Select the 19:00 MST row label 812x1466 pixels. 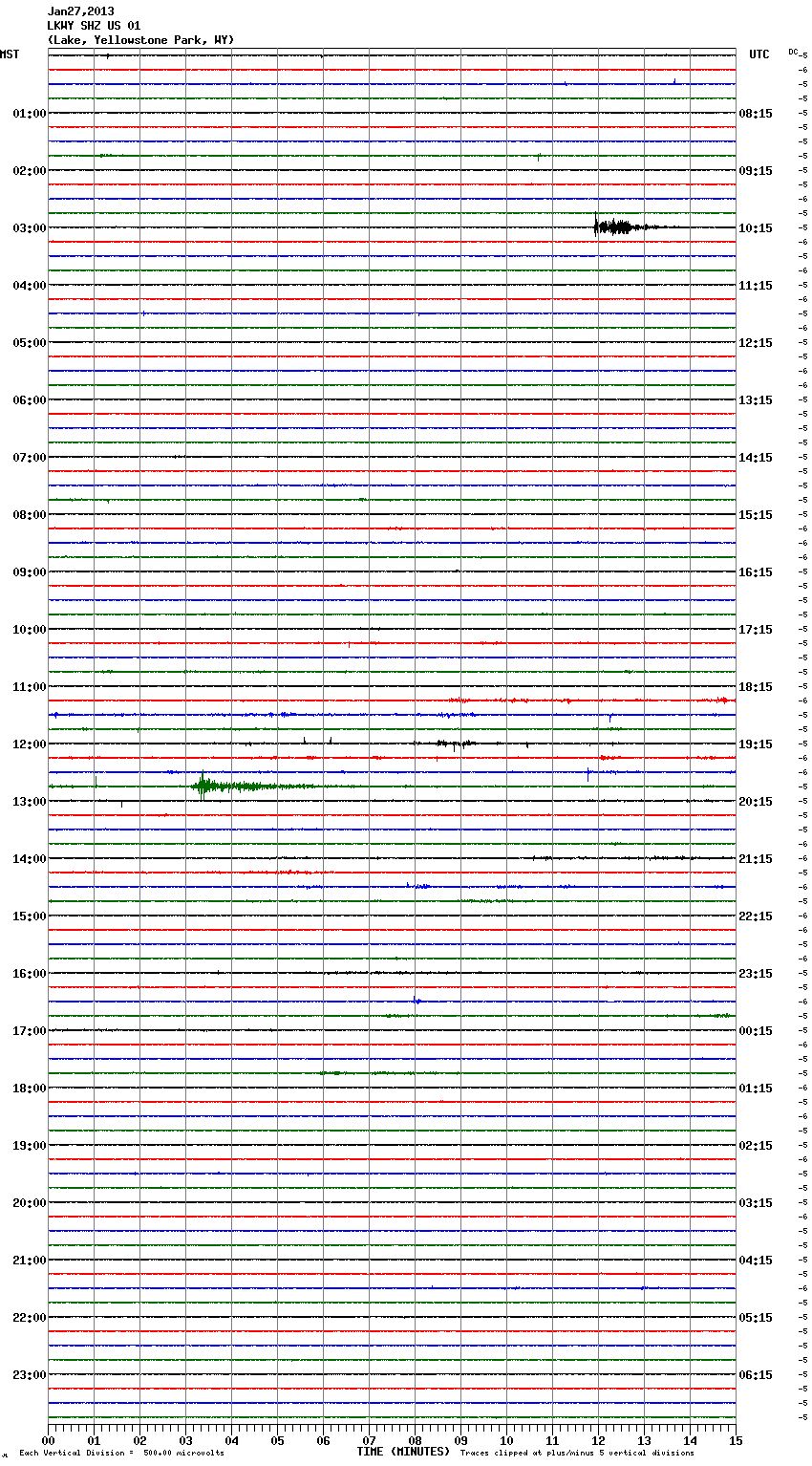[x=29, y=1146]
